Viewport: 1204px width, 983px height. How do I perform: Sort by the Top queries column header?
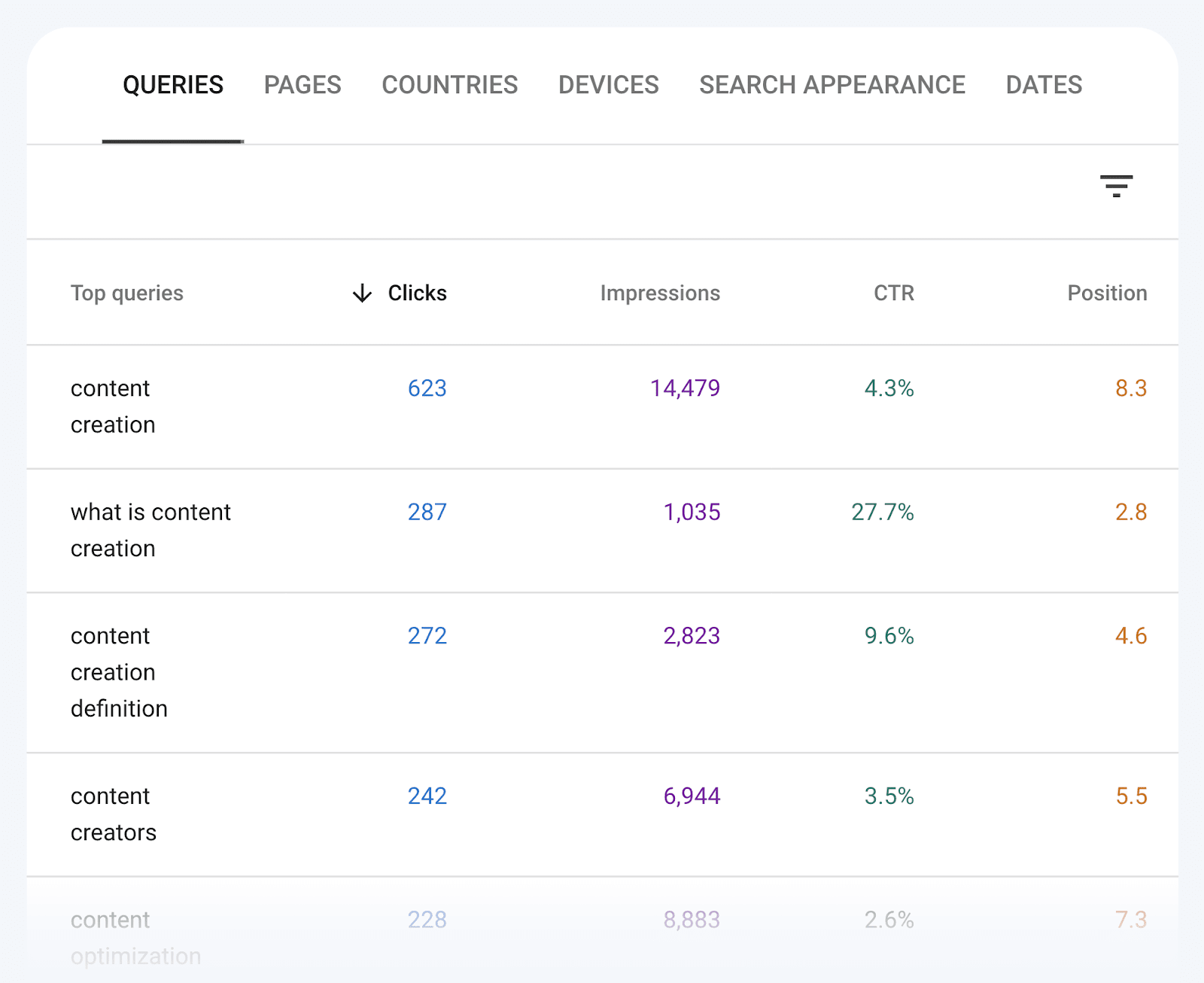click(x=126, y=294)
